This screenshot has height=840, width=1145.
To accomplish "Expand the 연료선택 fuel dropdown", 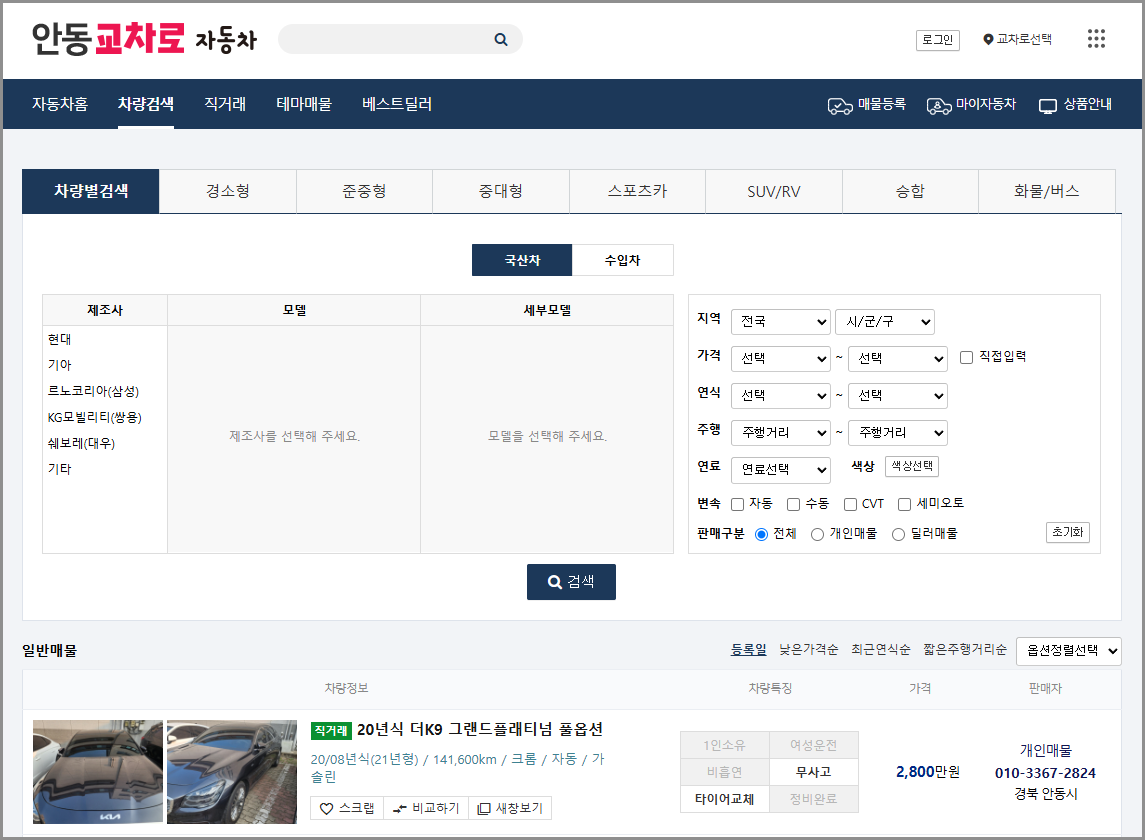I will click(x=781, y=470).
